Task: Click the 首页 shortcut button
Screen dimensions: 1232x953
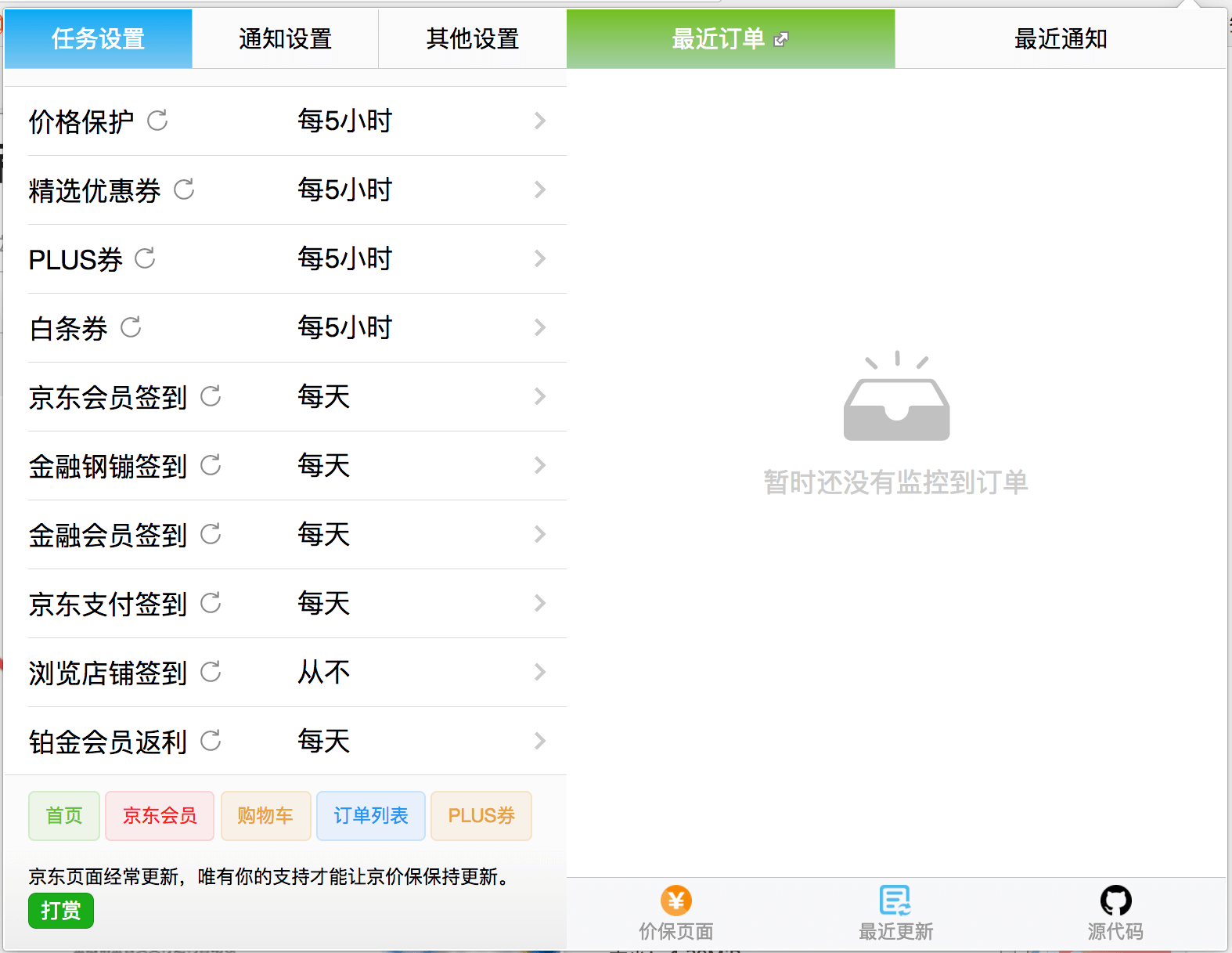Action: tap(64, 816)
